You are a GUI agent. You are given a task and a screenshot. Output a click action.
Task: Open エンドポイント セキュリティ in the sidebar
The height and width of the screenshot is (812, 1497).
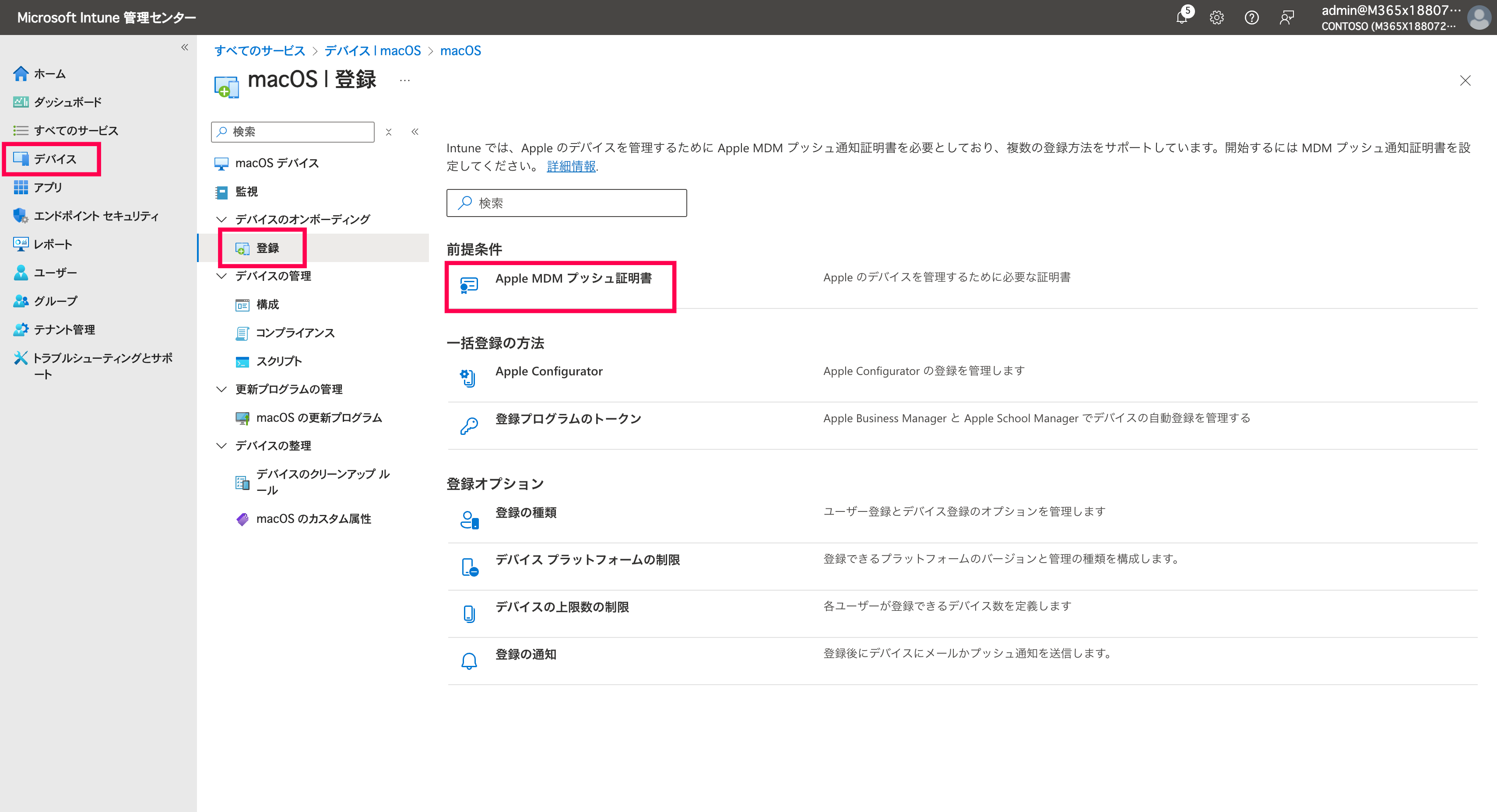point(96,216)
